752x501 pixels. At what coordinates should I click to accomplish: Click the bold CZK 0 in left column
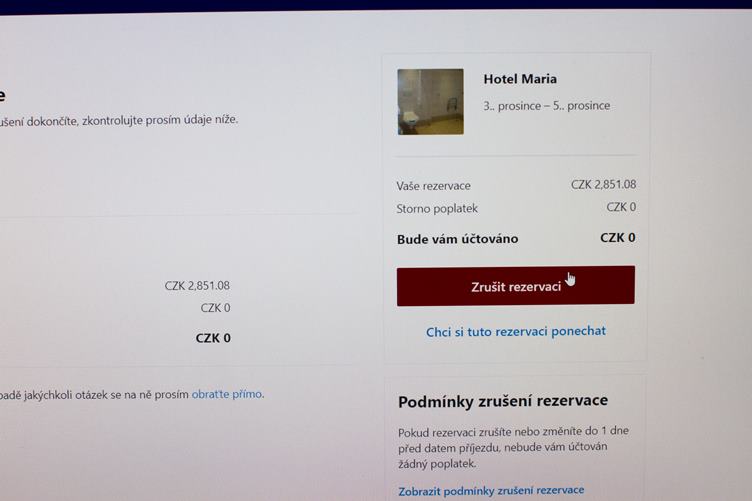pos(213,338)
